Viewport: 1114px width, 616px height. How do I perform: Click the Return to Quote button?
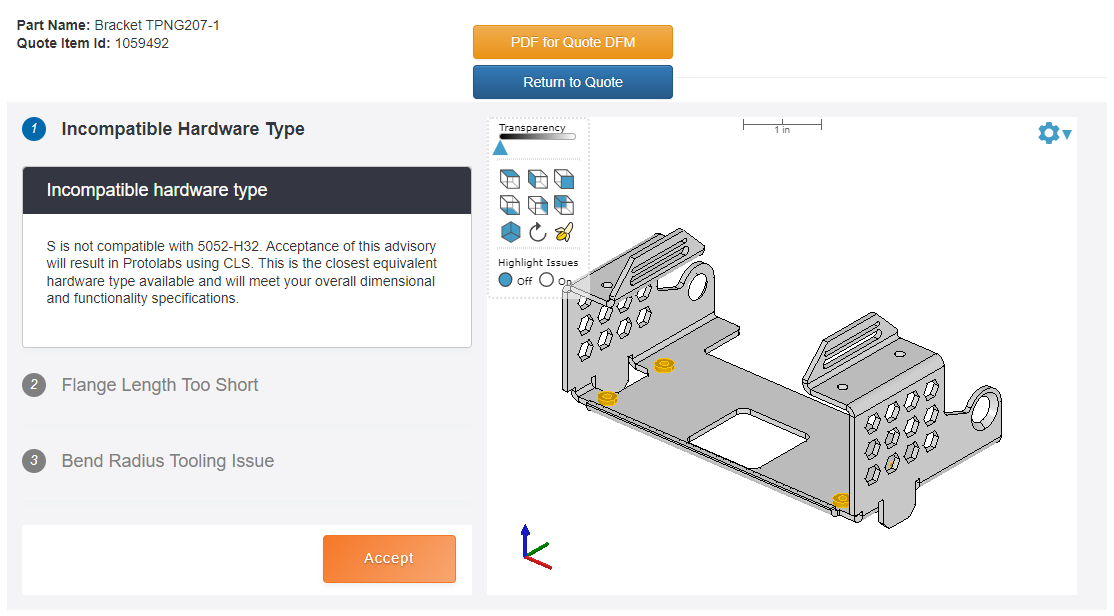click(x=572, y=82)
